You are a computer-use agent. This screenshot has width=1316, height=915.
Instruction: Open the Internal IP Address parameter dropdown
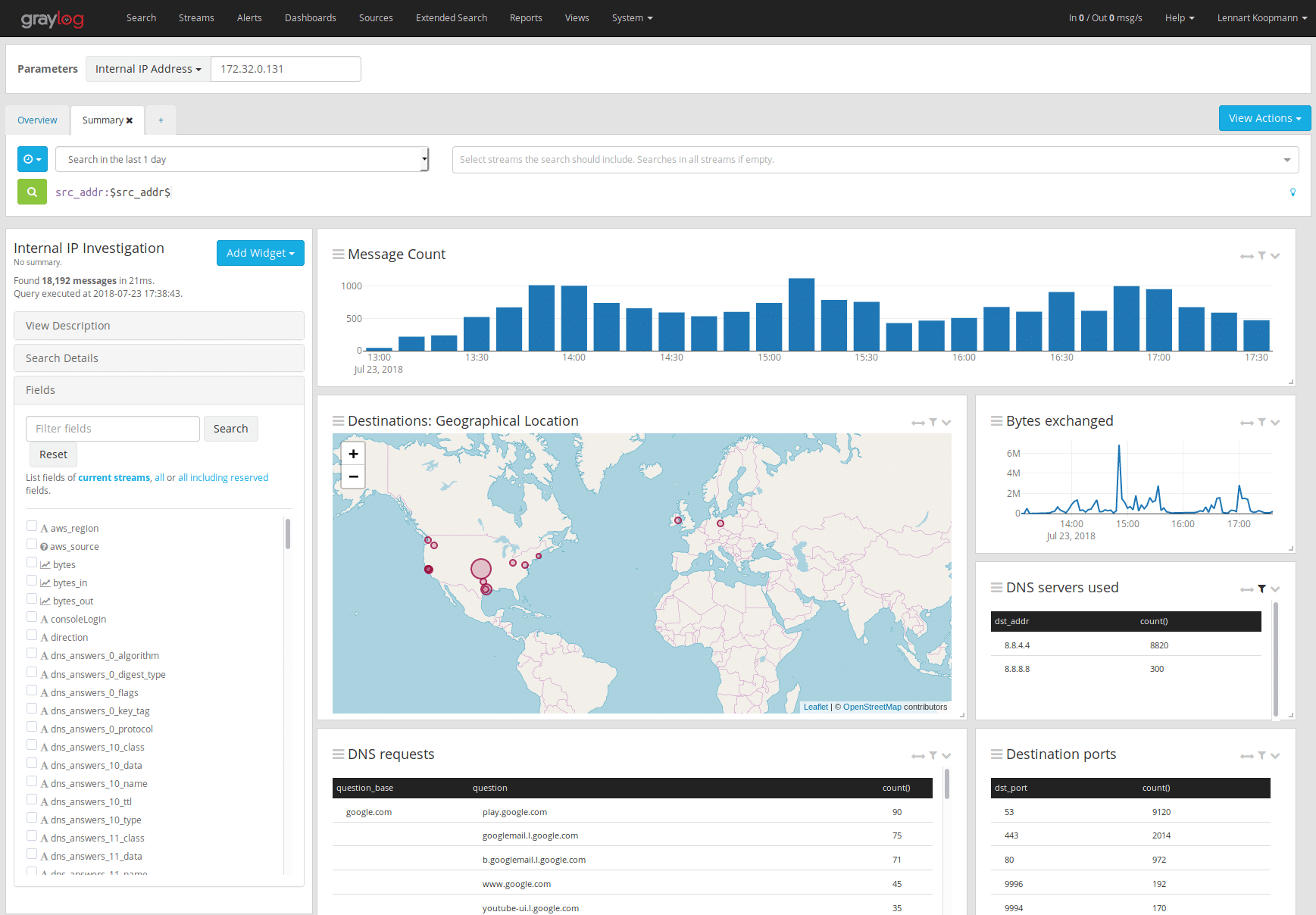click(x=148, y=69)
